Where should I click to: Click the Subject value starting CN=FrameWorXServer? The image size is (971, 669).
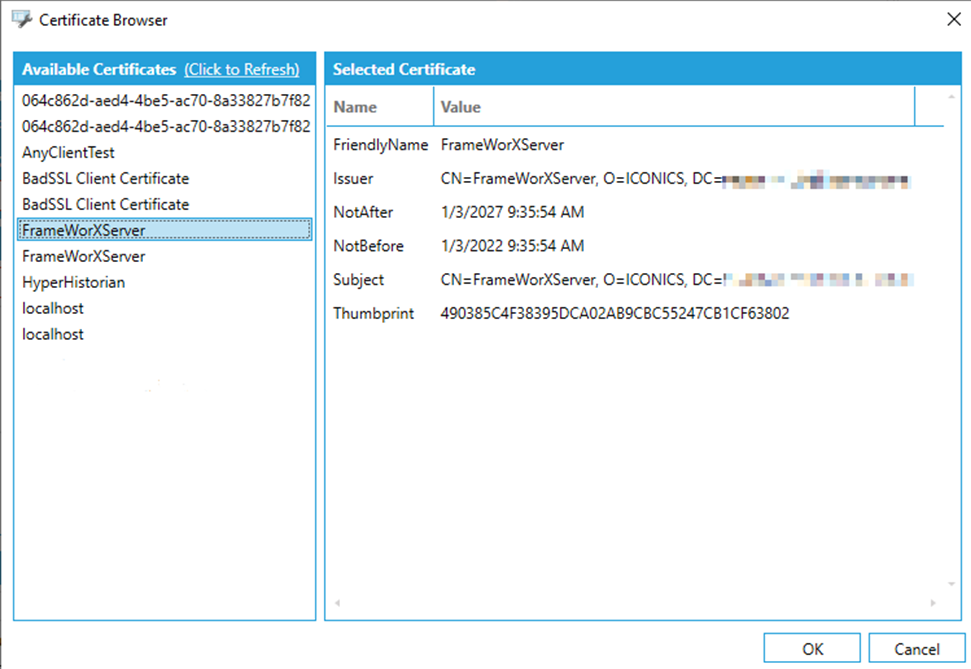676,280
